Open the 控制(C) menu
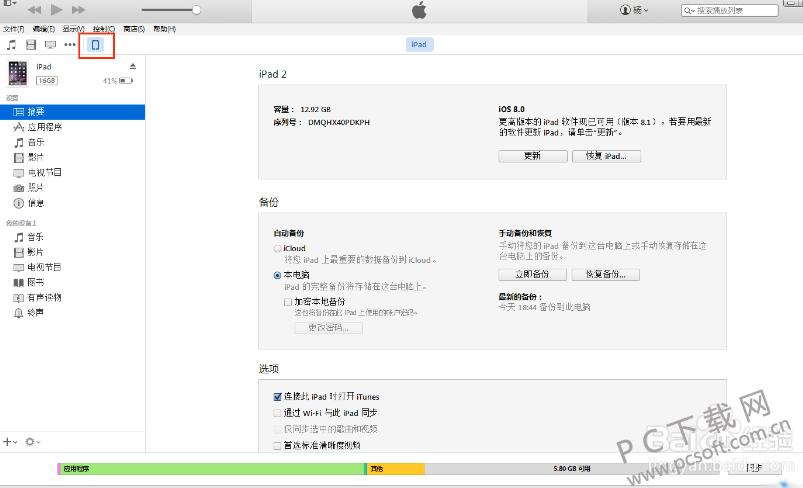Viewport: 803px width, 488px height. point(103,29)
